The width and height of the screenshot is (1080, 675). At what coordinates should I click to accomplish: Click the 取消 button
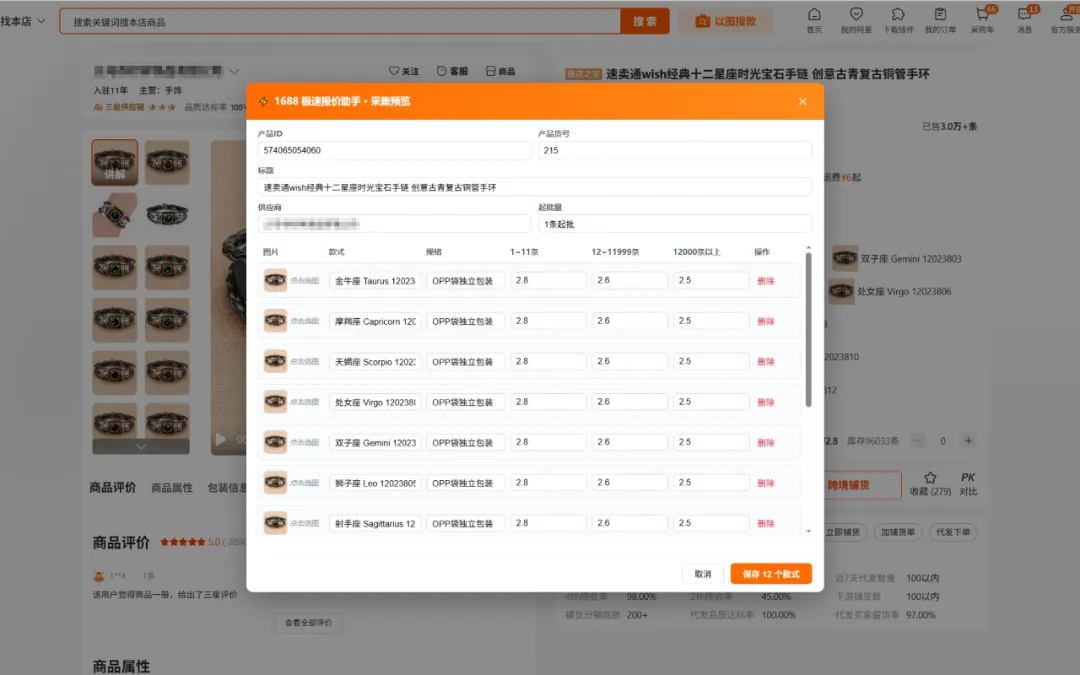(x=703, y=574)
